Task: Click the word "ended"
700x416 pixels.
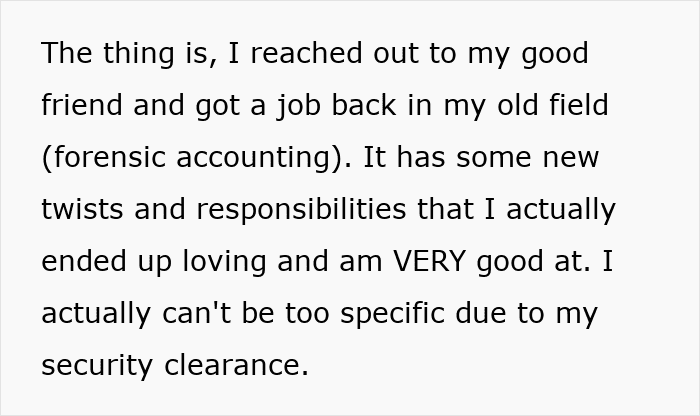Action: click(84, 261)
